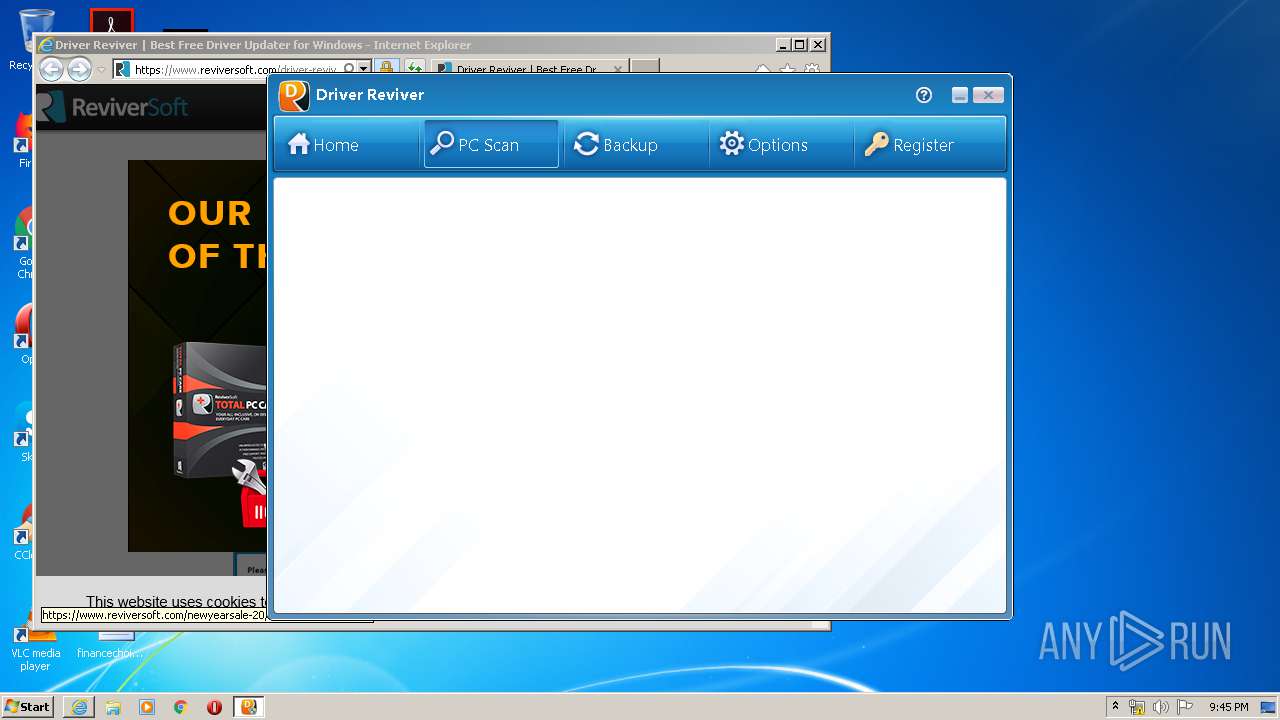Viewport: 1280px width, 720px height.
Task: Click the Internet Explorer address bar URL
Action: click(235, 69)
